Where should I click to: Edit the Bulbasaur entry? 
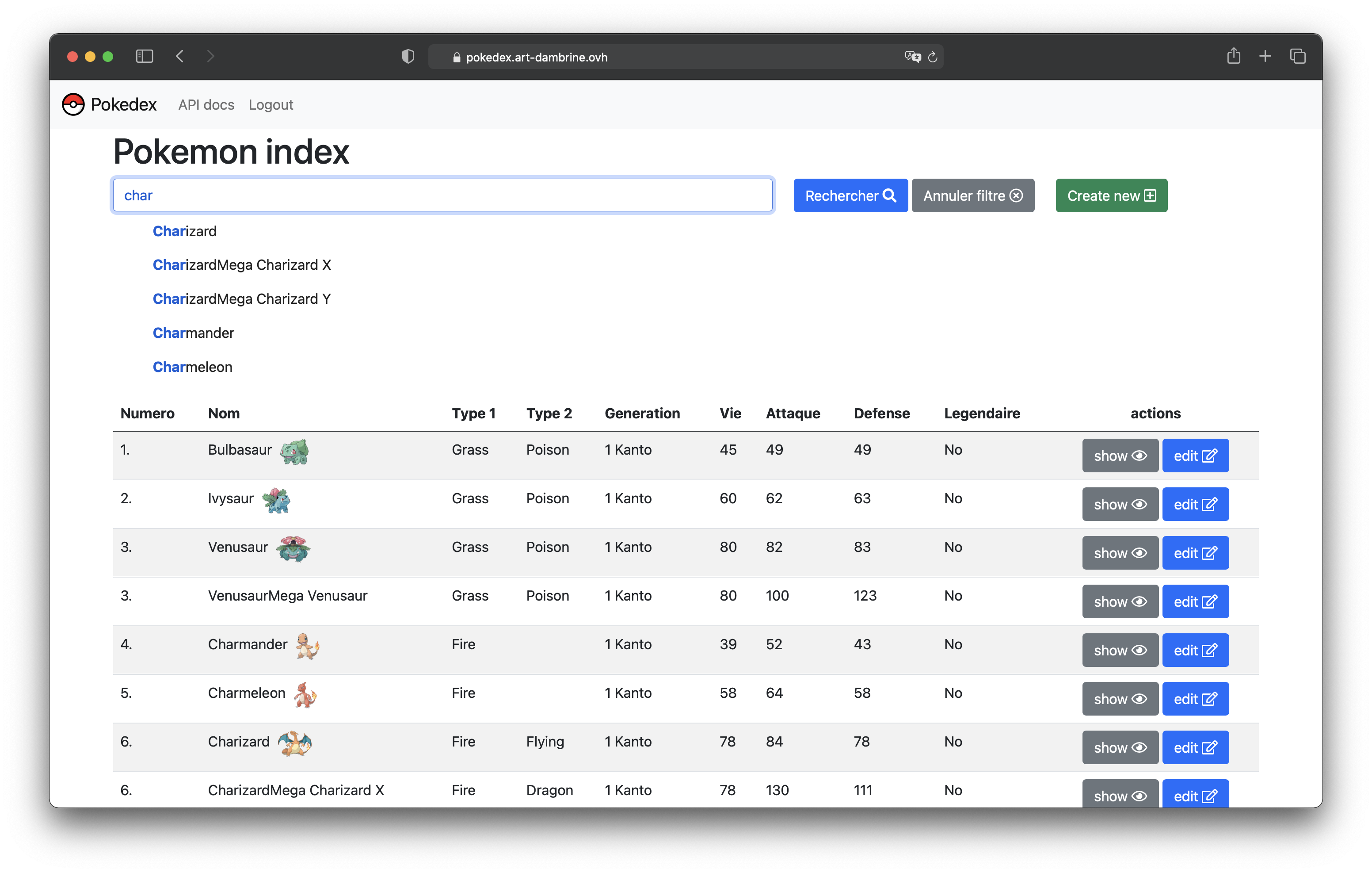pyautogui.click(x=1195, y=456)
